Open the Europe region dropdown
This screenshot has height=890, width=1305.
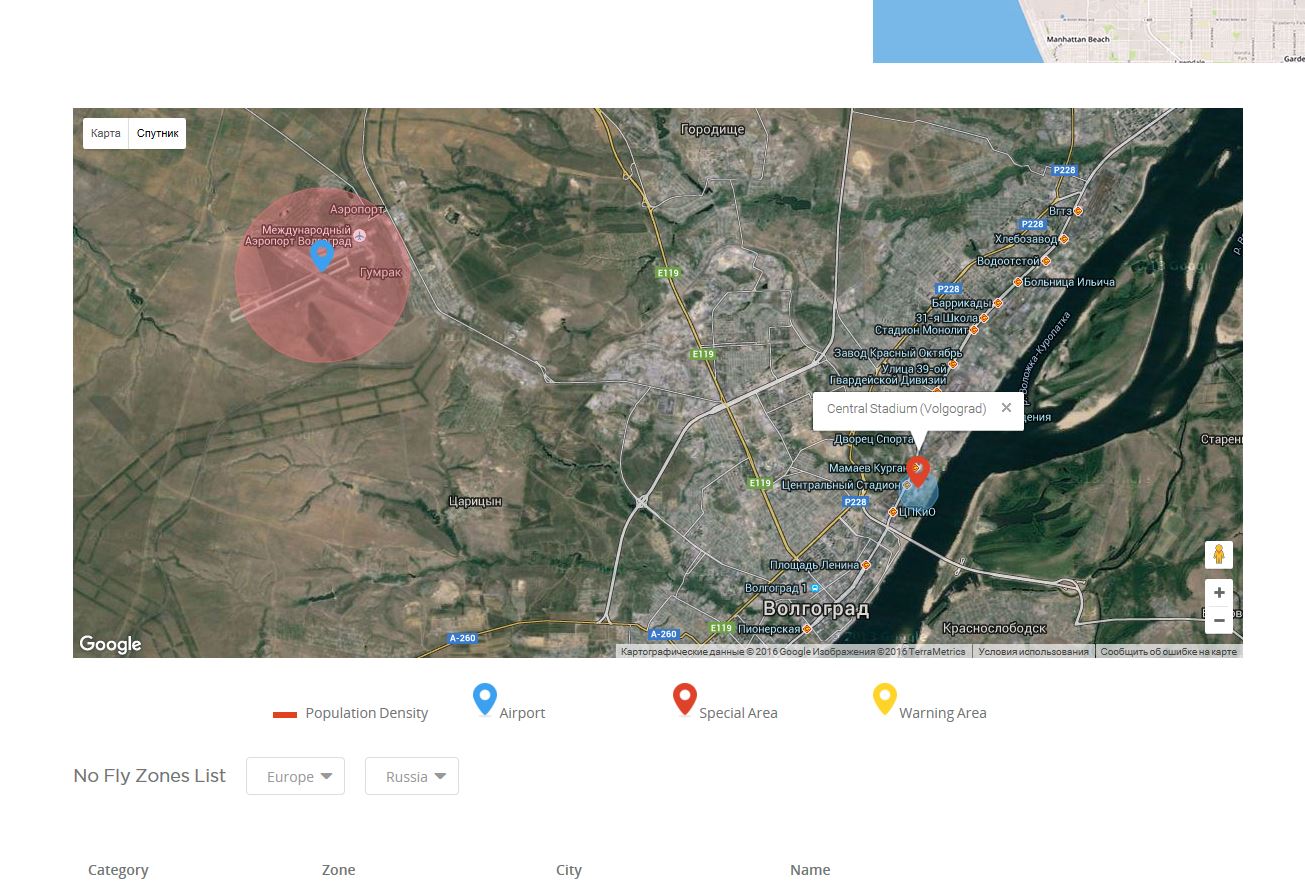coord(295,777)
